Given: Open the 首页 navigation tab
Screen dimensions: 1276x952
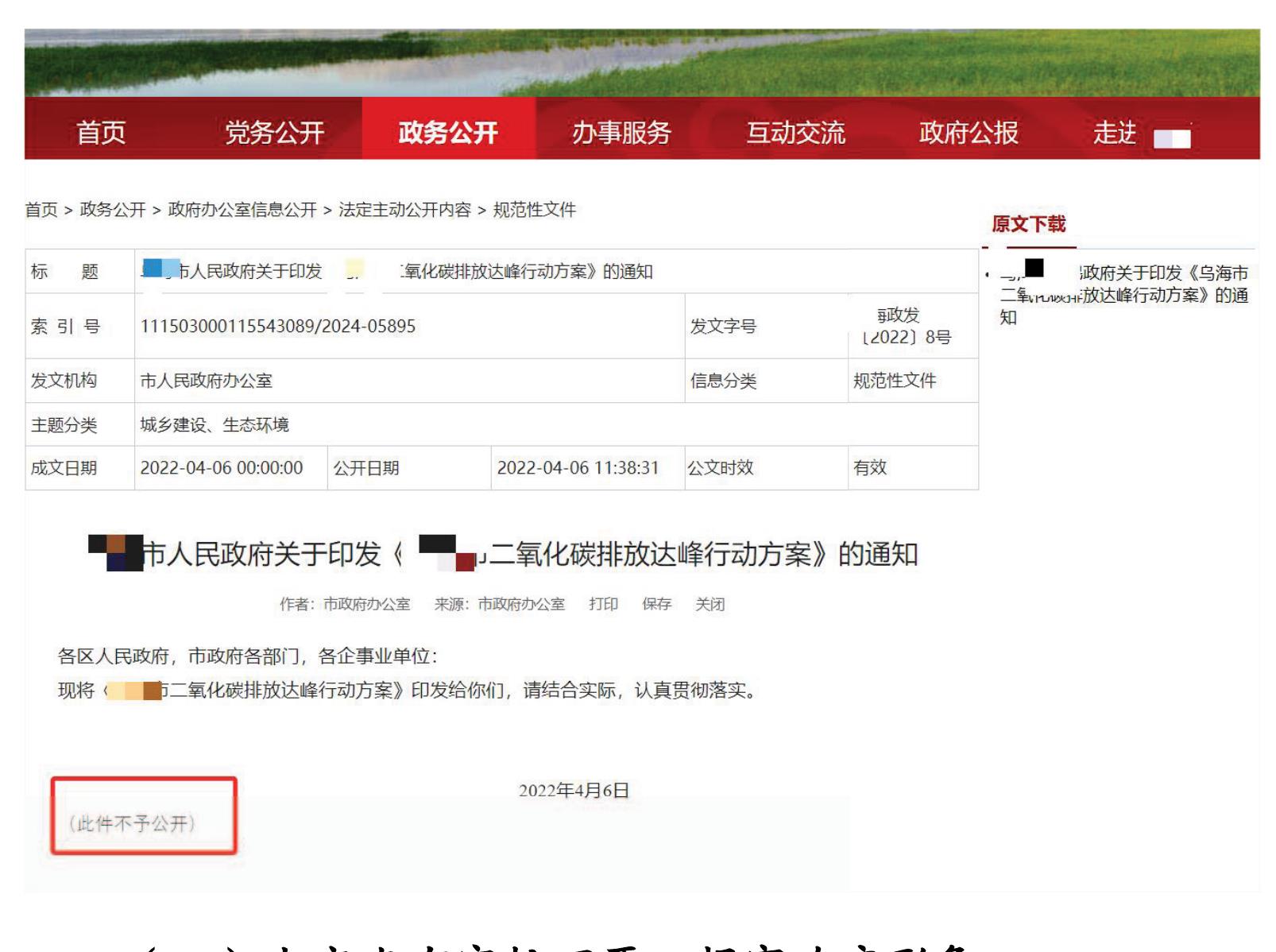Looking at the screenshot, I should 101,133.
